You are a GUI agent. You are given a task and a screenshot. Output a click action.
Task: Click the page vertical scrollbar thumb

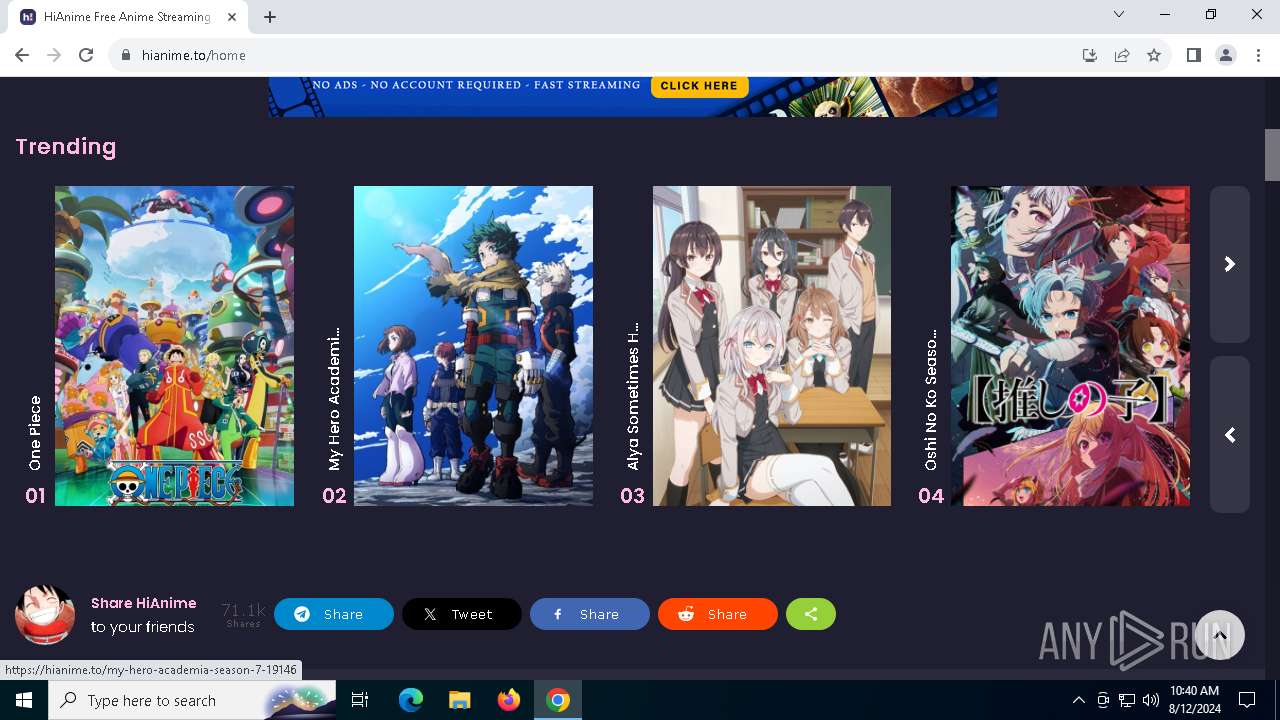(1272, 155)
